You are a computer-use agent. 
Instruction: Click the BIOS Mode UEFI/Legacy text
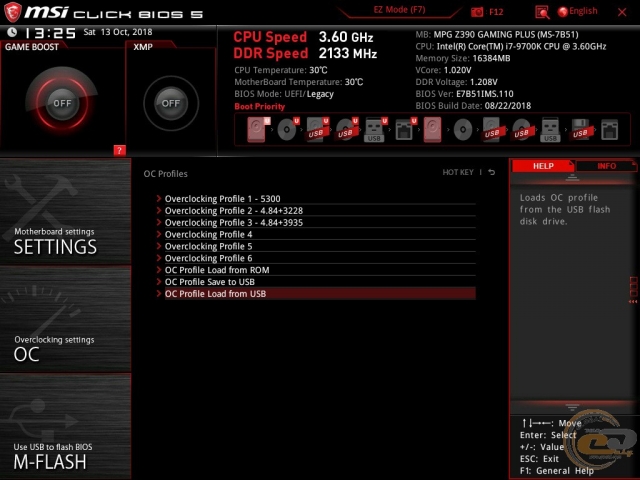[284, 94]
